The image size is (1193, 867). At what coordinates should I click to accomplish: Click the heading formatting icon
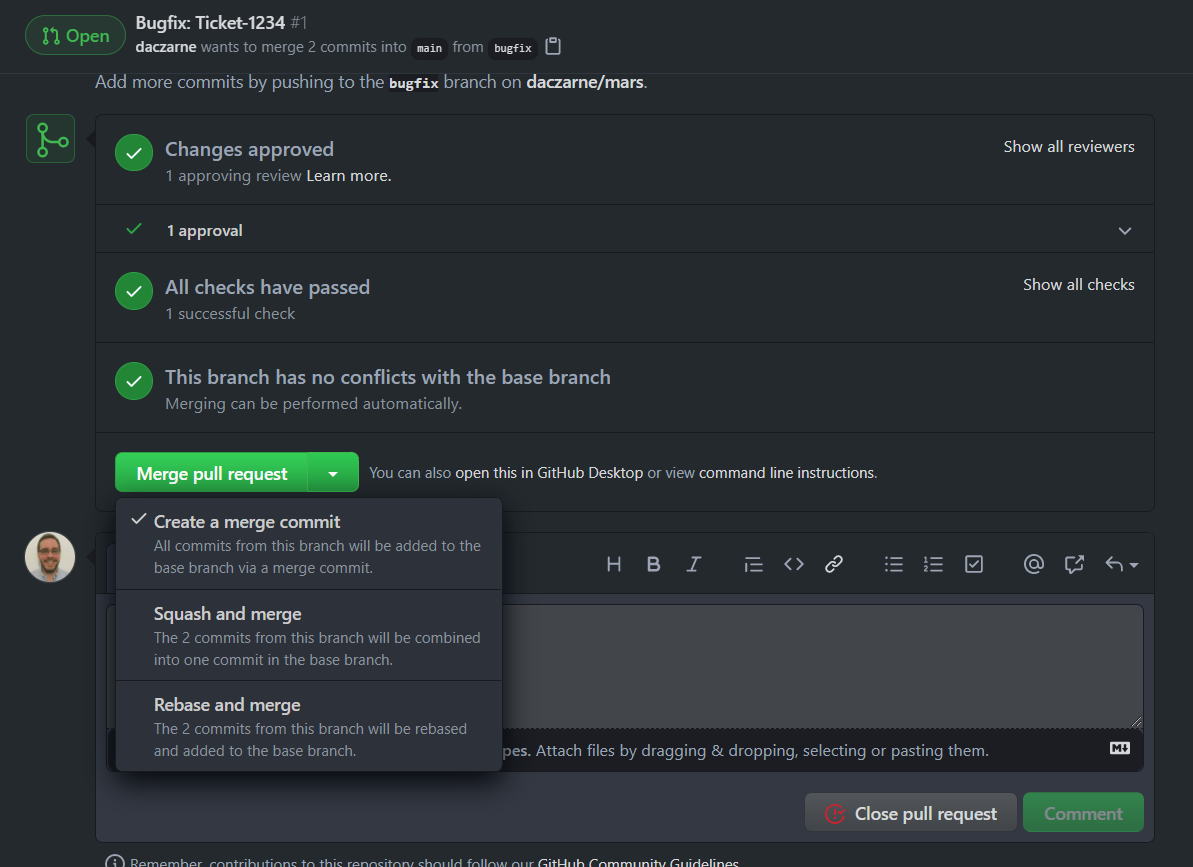614,565
